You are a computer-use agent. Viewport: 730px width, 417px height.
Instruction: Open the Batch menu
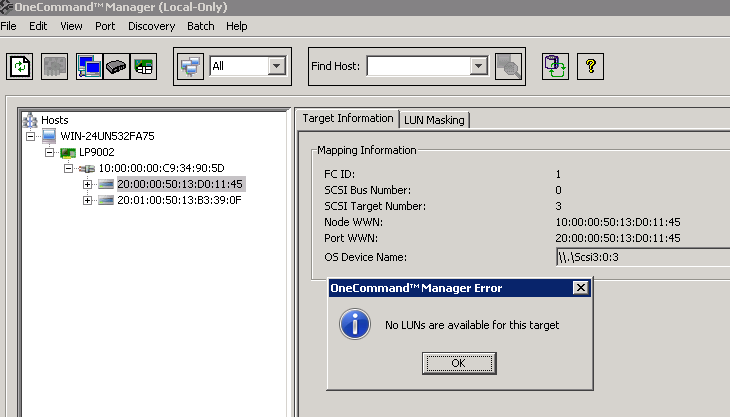(201, 26)
